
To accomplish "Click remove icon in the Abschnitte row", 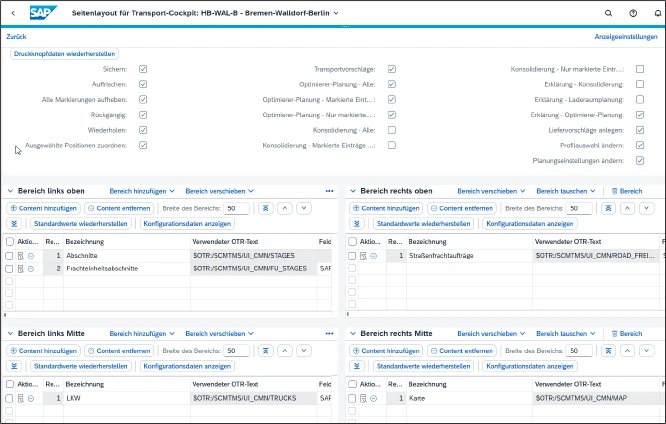I will click(x=31, y=256).
